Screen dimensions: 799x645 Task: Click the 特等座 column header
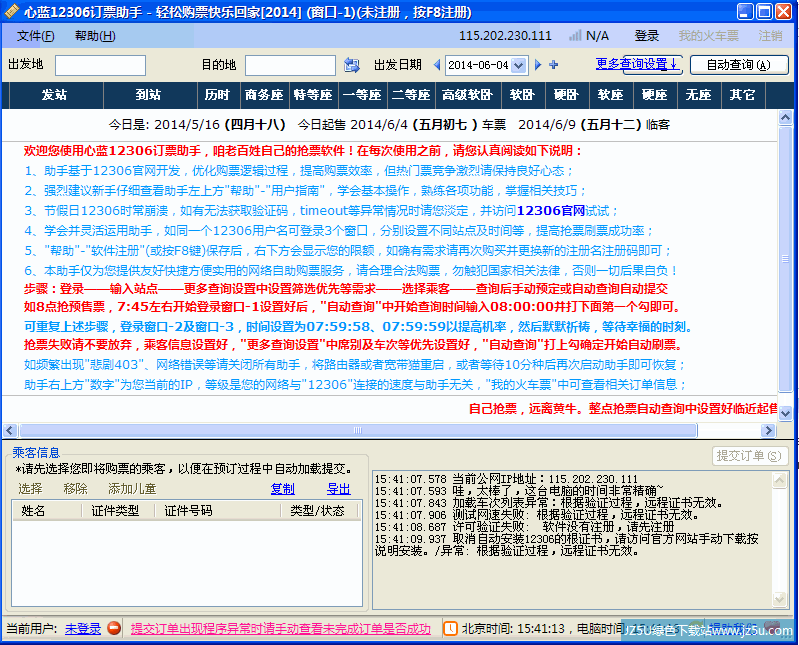[313, 95]
